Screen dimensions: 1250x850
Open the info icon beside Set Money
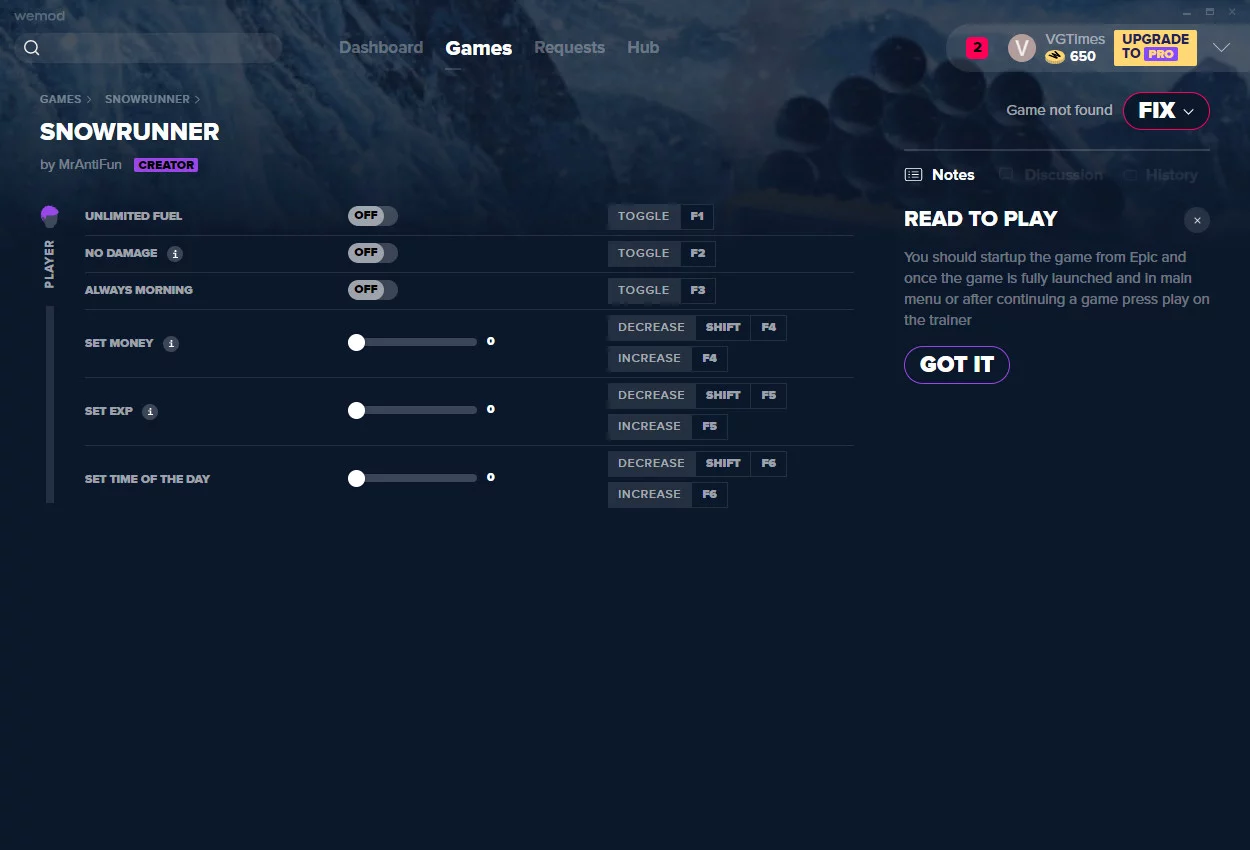tap(171, 344)
